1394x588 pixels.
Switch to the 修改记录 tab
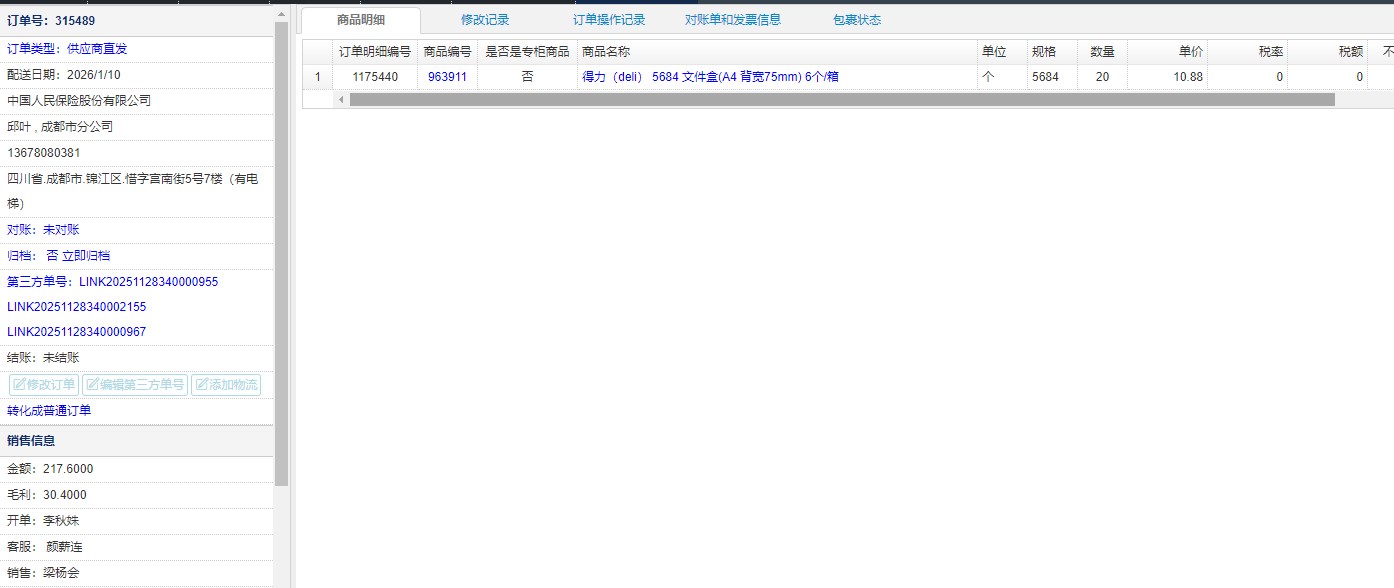pyautogui.click(x=485, y=20)
